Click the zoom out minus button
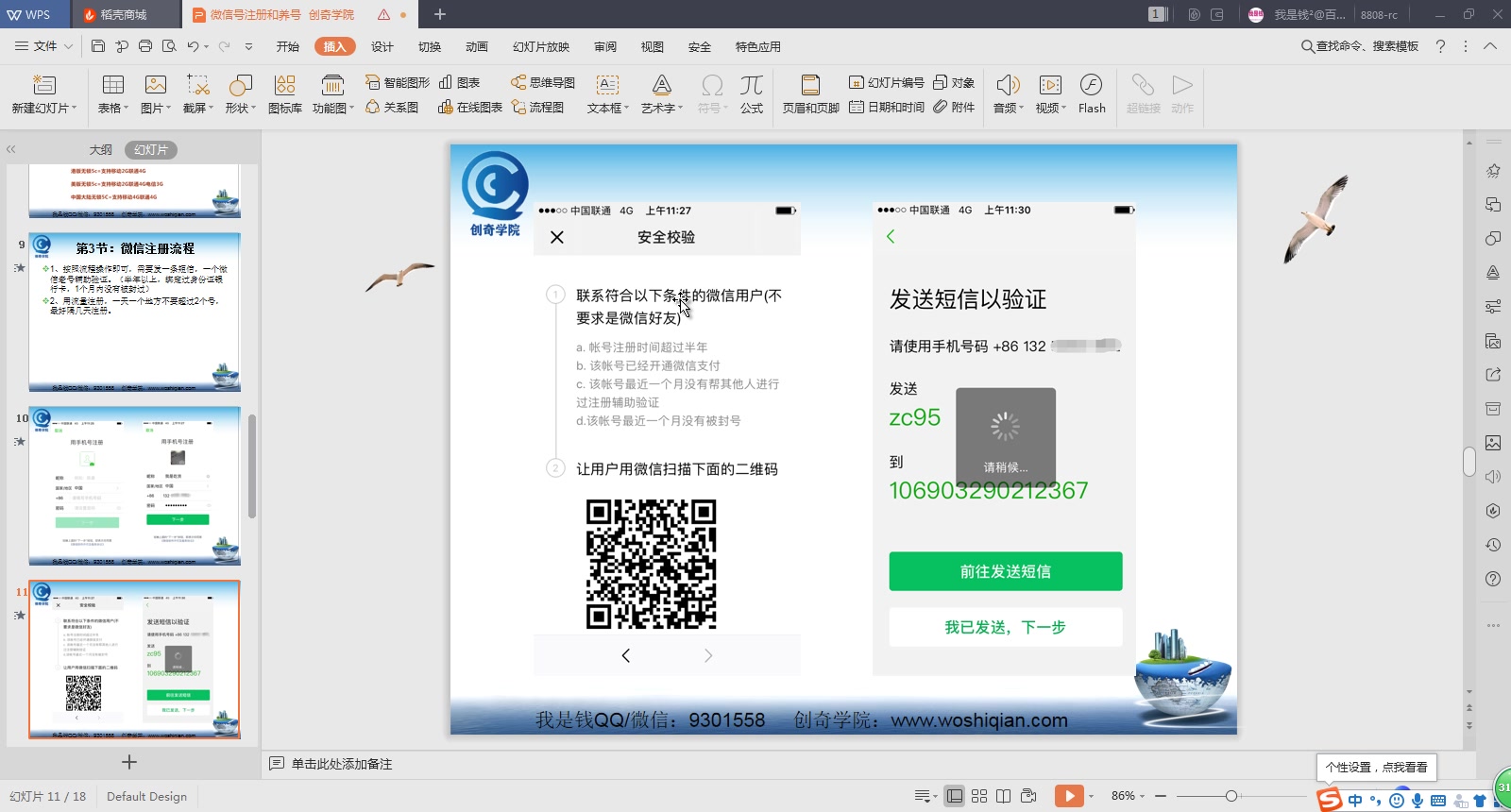Viewport: 1511px width, 812px height. pos(1161,796)
